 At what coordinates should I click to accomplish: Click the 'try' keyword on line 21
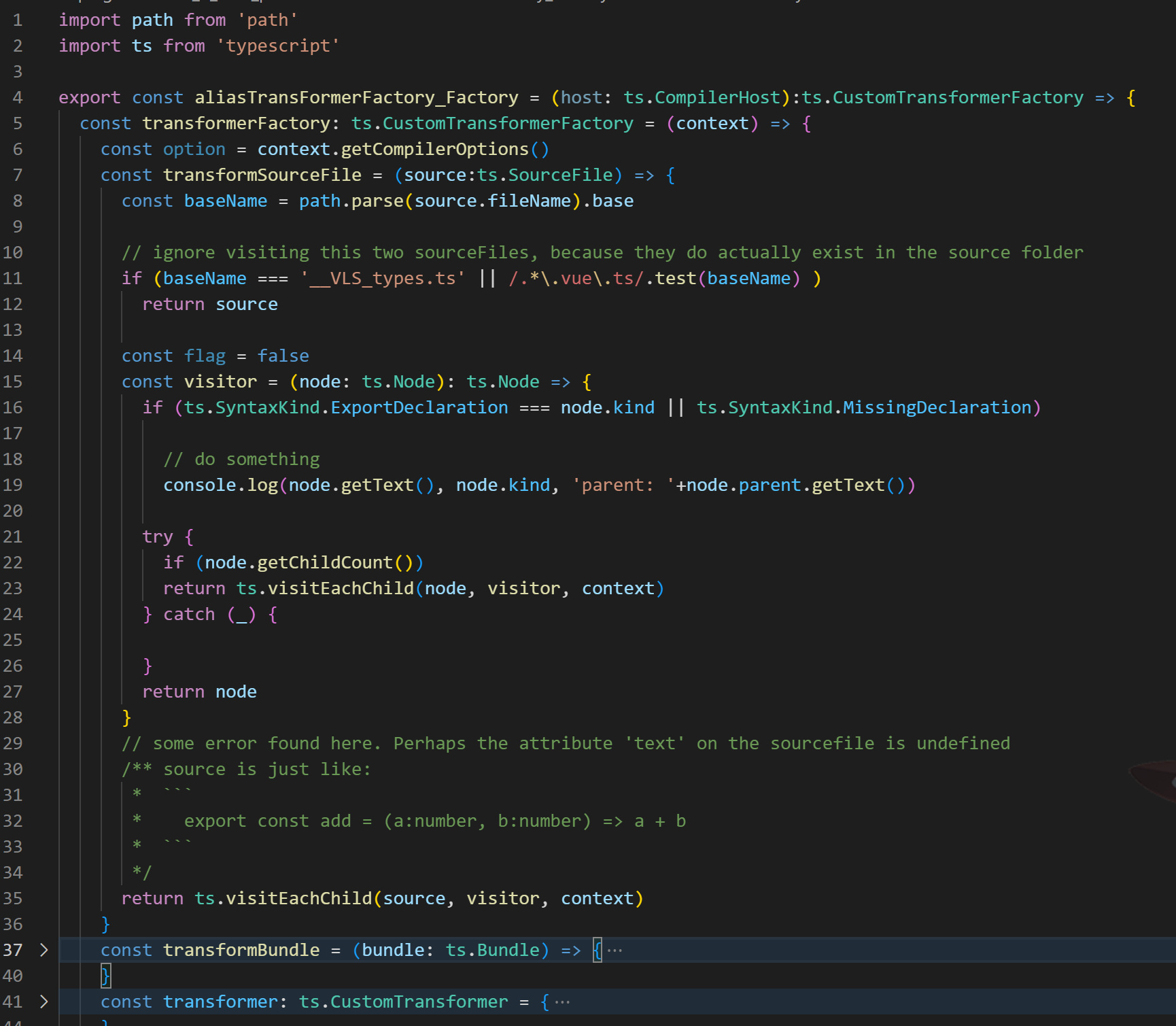coord(158,536)
